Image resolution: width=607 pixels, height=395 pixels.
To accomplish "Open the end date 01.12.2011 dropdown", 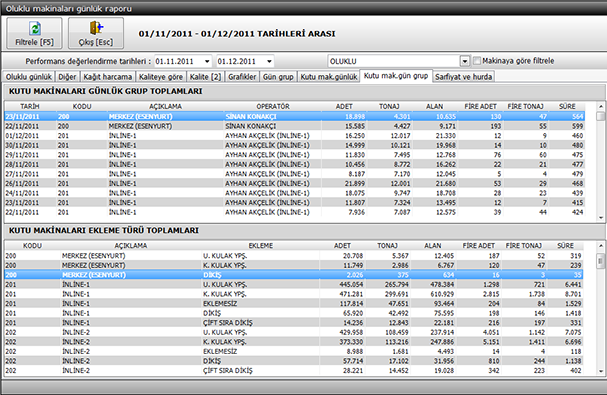I will 269,61.
